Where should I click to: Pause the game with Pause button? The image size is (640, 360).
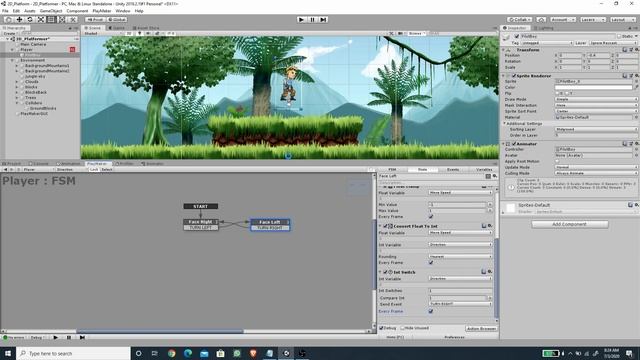312,20
